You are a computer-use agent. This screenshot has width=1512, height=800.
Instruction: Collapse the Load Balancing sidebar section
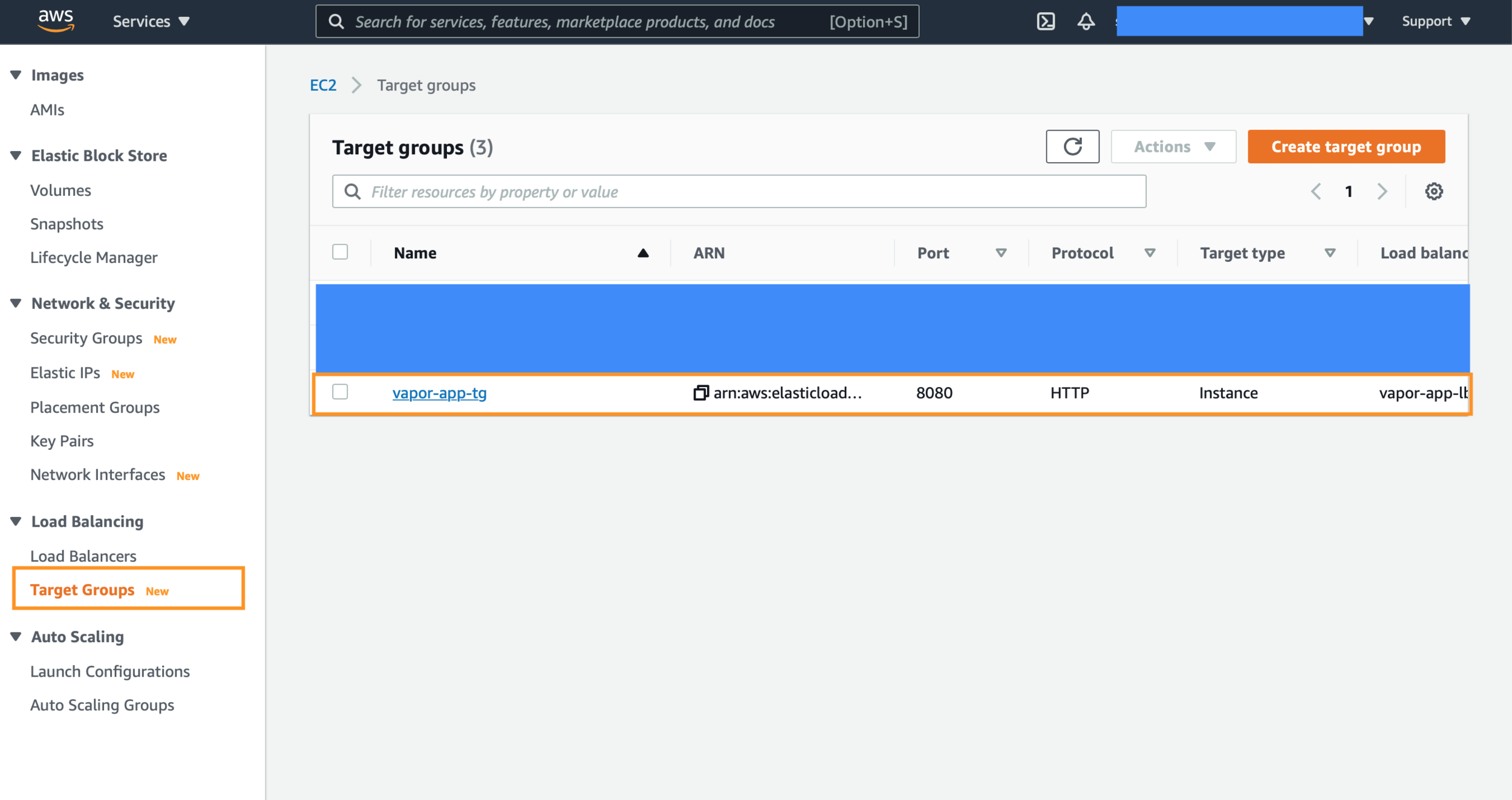tap(15, 521)
